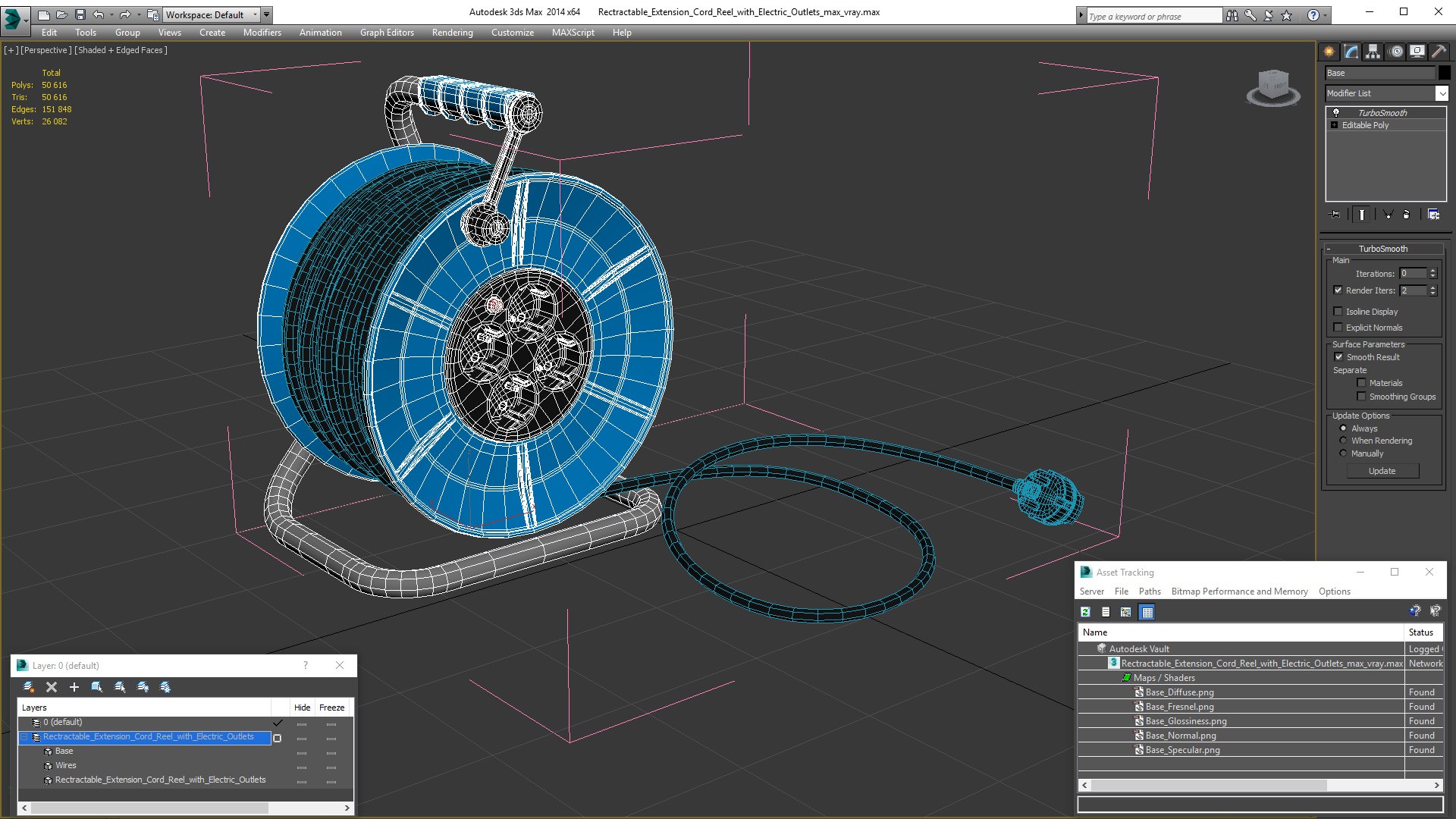Open the Rendering menu
The width and height of the screenshot is (1456, 819).
point(452,33)
